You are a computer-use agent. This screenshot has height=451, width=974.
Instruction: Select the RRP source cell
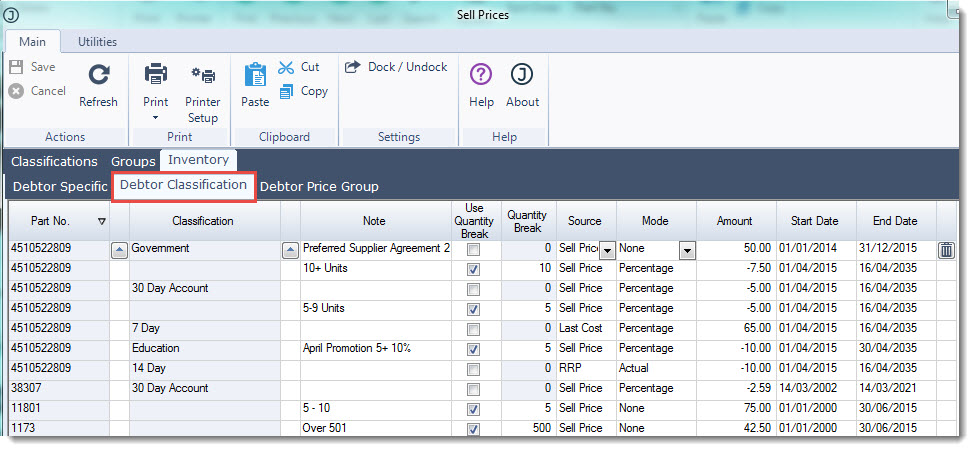point(586,368)
